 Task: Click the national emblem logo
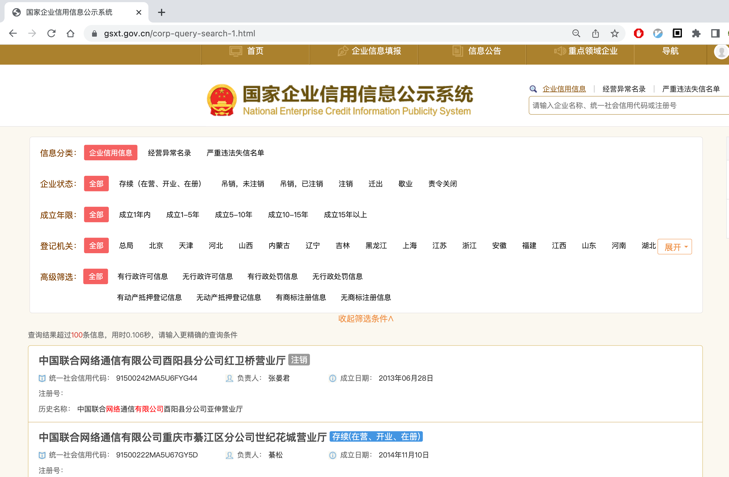click(222, 100)
